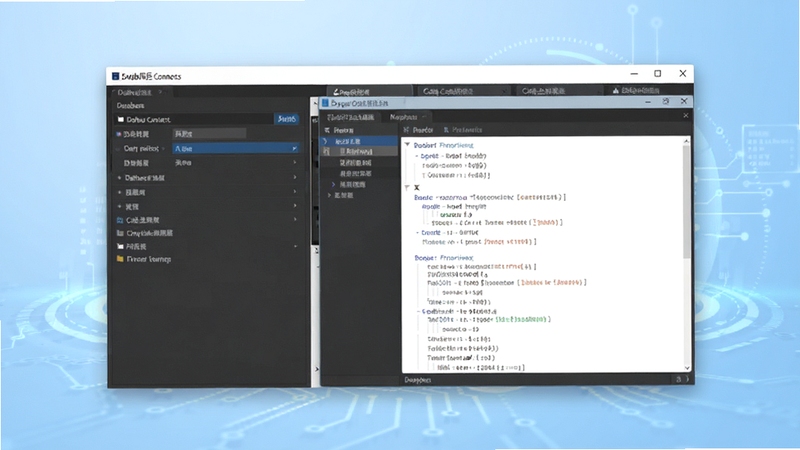Select the gray highlighted tree row below blue one
This screenshot has height=450, width=800.
pyautogui.click(x=360, y=152)
